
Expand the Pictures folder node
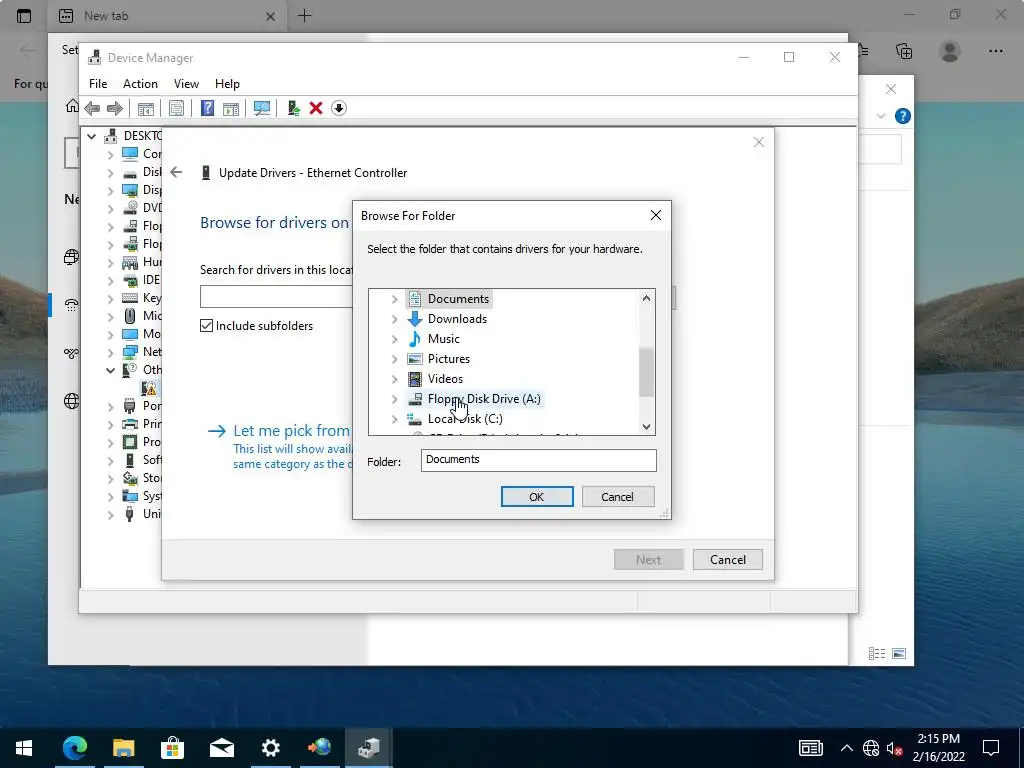[x=394, y=359]
